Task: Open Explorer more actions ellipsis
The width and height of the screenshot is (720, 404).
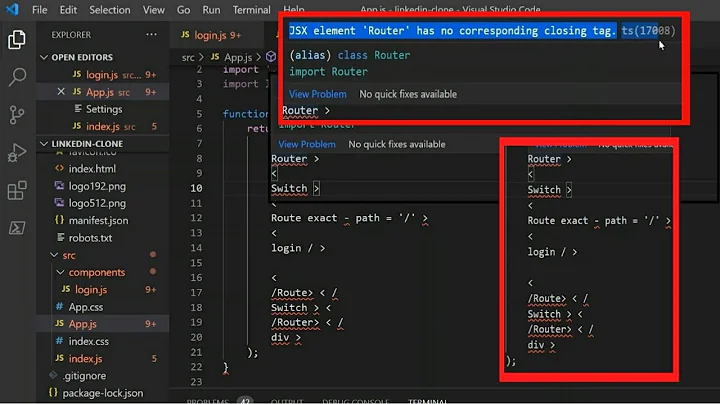Action: 151,34
